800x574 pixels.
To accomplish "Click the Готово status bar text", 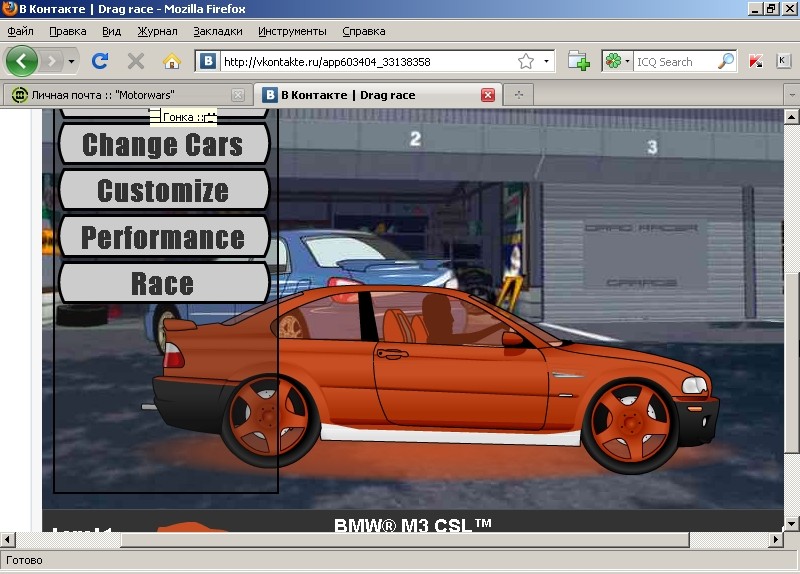I will click(x=24, y=560).
